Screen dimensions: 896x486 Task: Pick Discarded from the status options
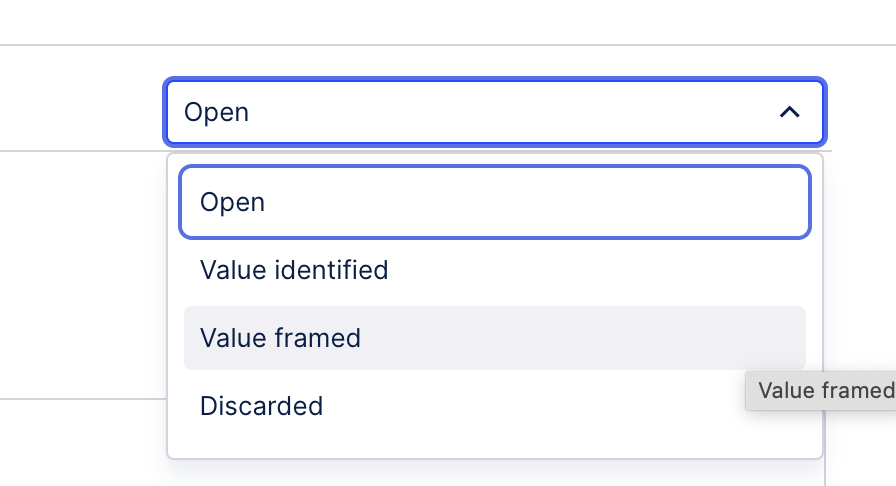click(494, 406)
